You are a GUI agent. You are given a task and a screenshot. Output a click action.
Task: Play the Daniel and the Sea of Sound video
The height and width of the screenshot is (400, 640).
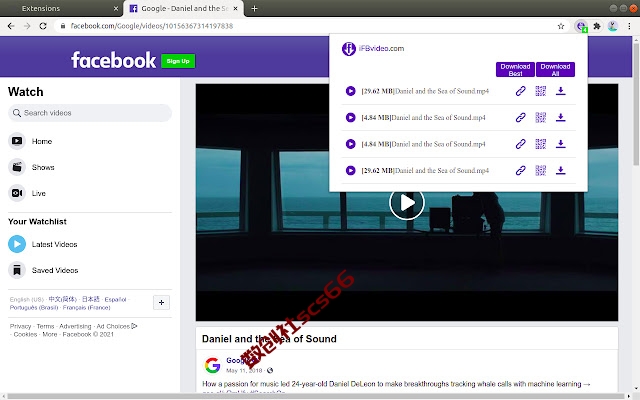(x=407, y=202)
